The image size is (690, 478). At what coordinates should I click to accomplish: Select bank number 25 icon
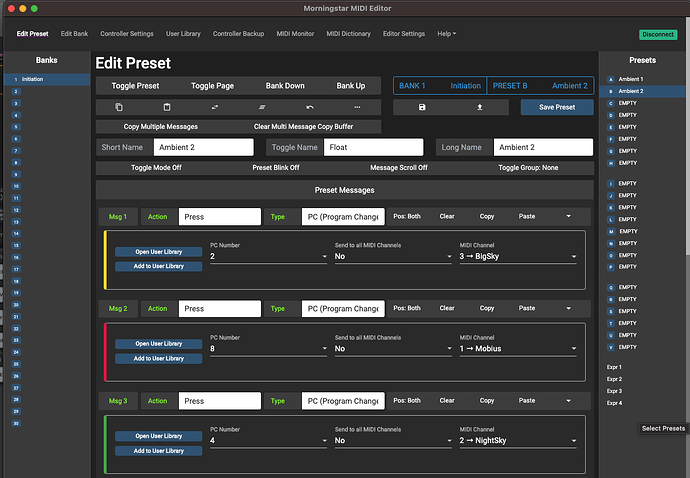click(16, 364)
